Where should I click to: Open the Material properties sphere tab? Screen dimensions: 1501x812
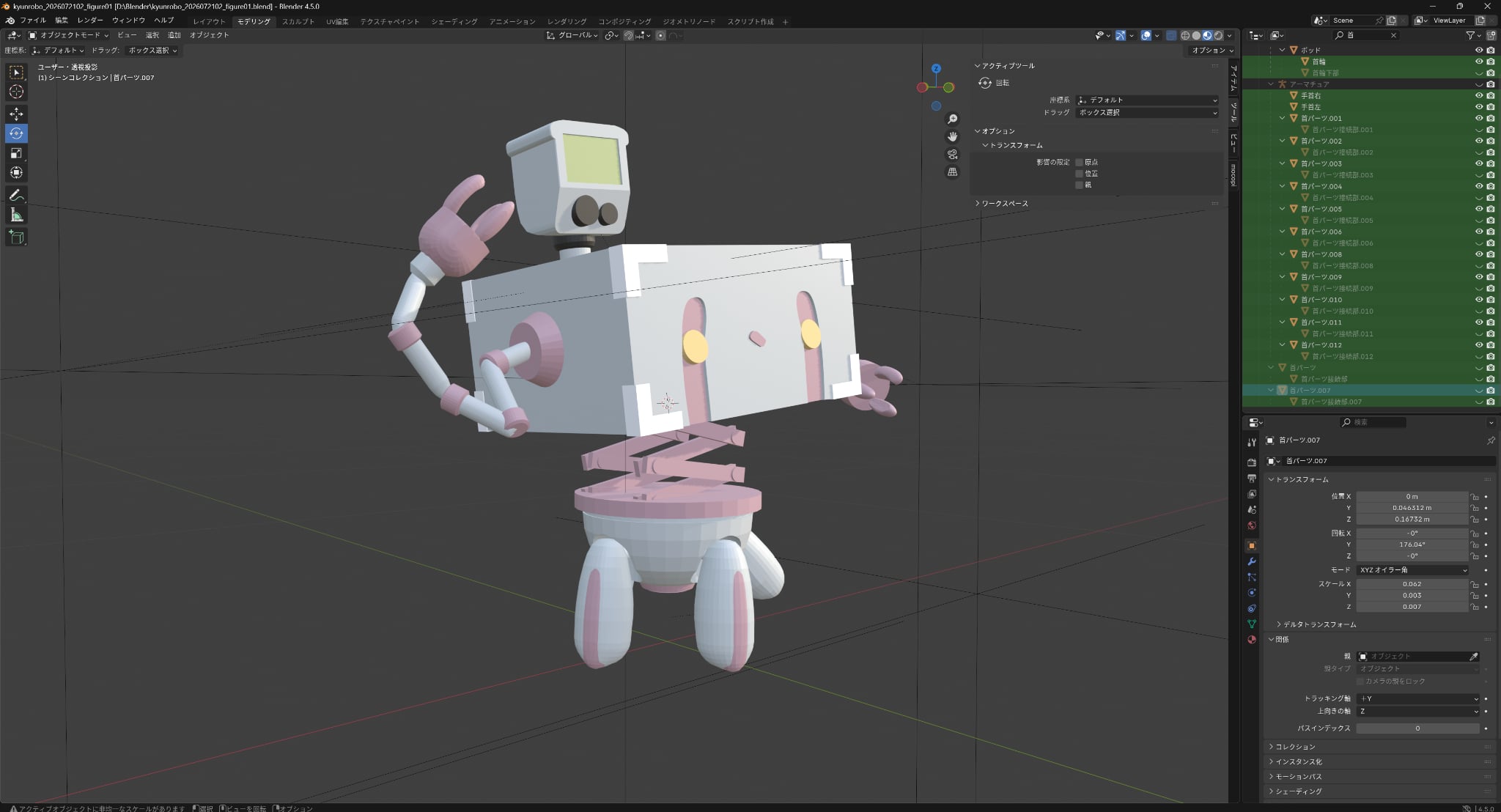[1252, 640]
